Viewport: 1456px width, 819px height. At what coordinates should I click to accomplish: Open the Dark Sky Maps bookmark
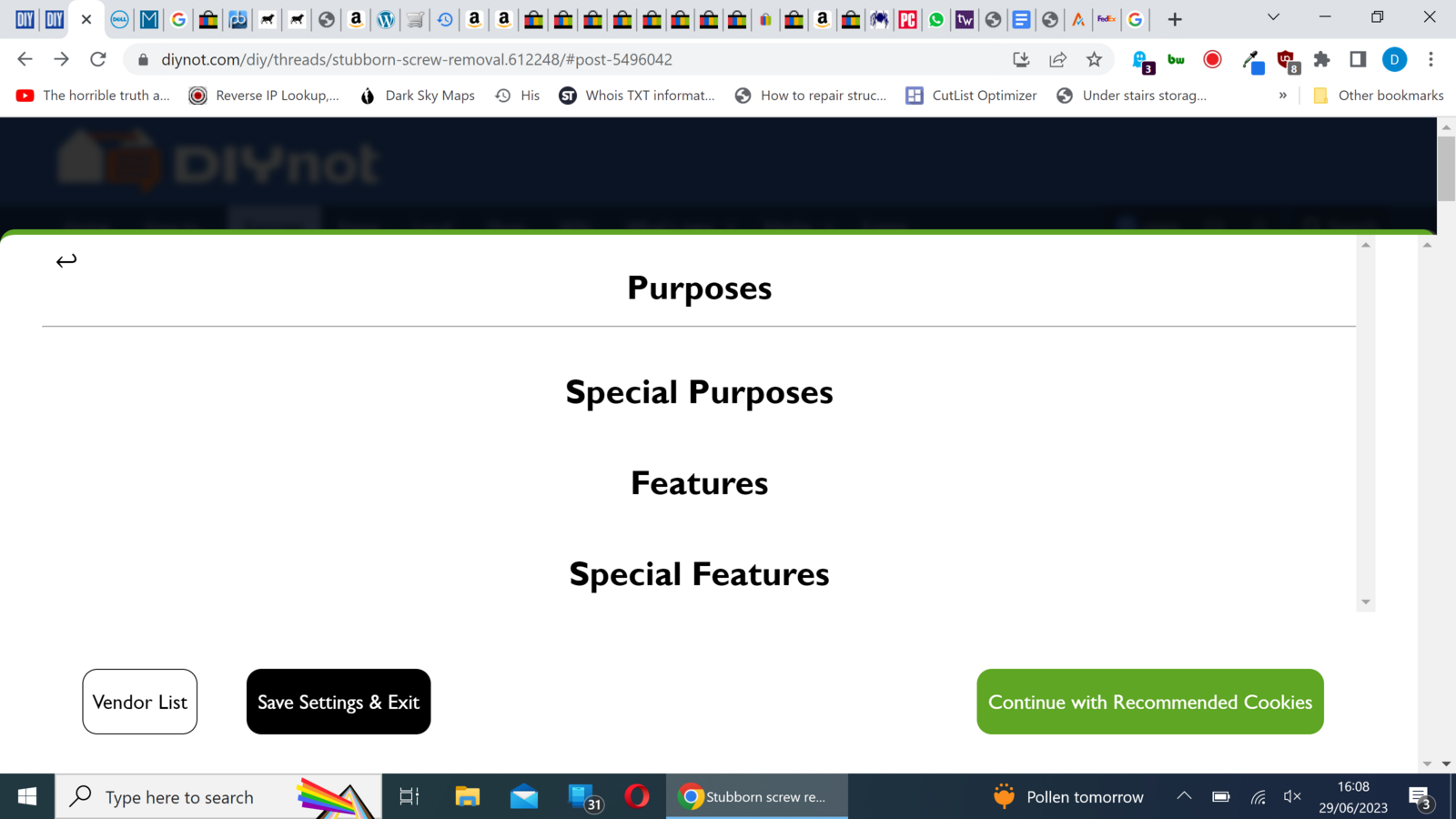tap(418, 96)
